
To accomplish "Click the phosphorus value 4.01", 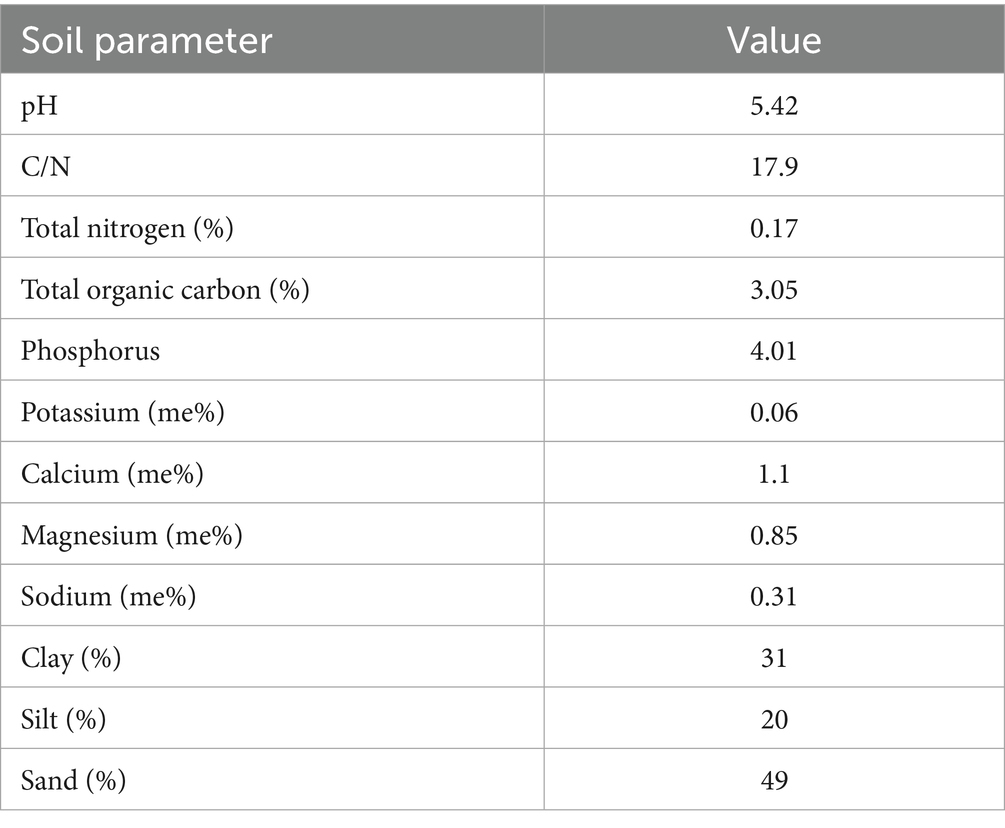I will pyautogui.click(x=773, y=352).
